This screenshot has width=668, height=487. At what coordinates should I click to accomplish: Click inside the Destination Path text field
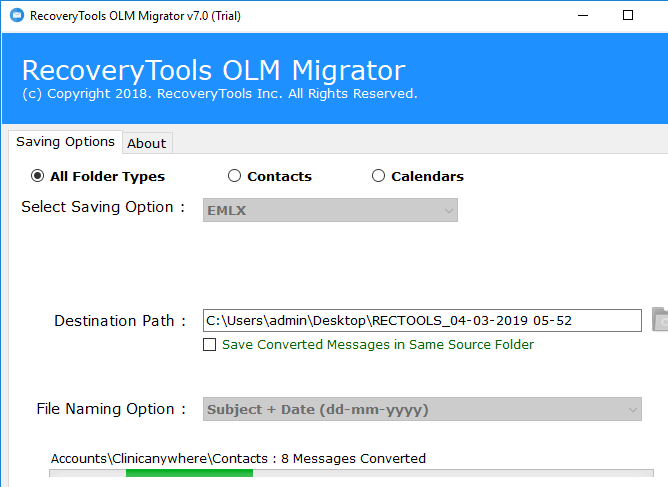click(x=421, y=320)
